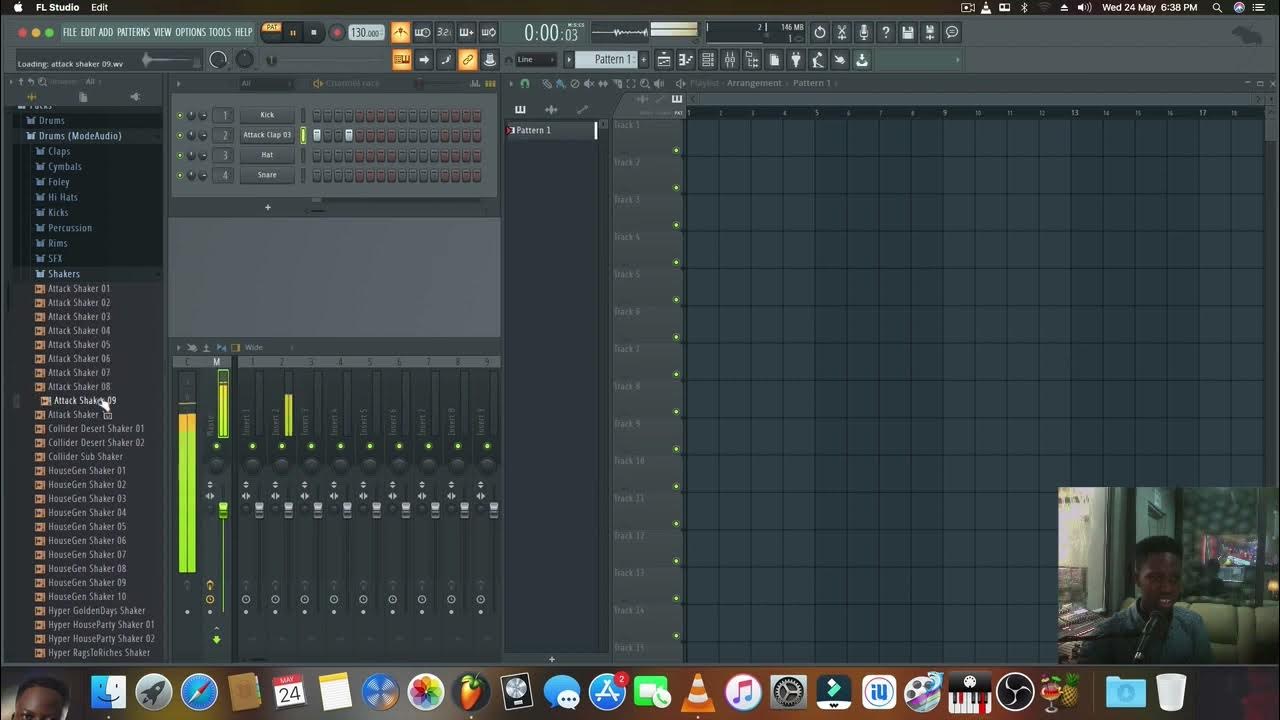Click the loop recording icon
The width and height of the screenshot is (1280, 720).
488,33
